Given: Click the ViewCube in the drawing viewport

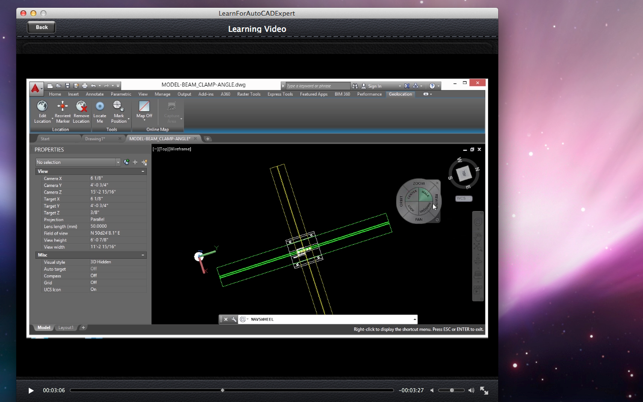Looking at the screenshot, I should [x=463, y=174].
